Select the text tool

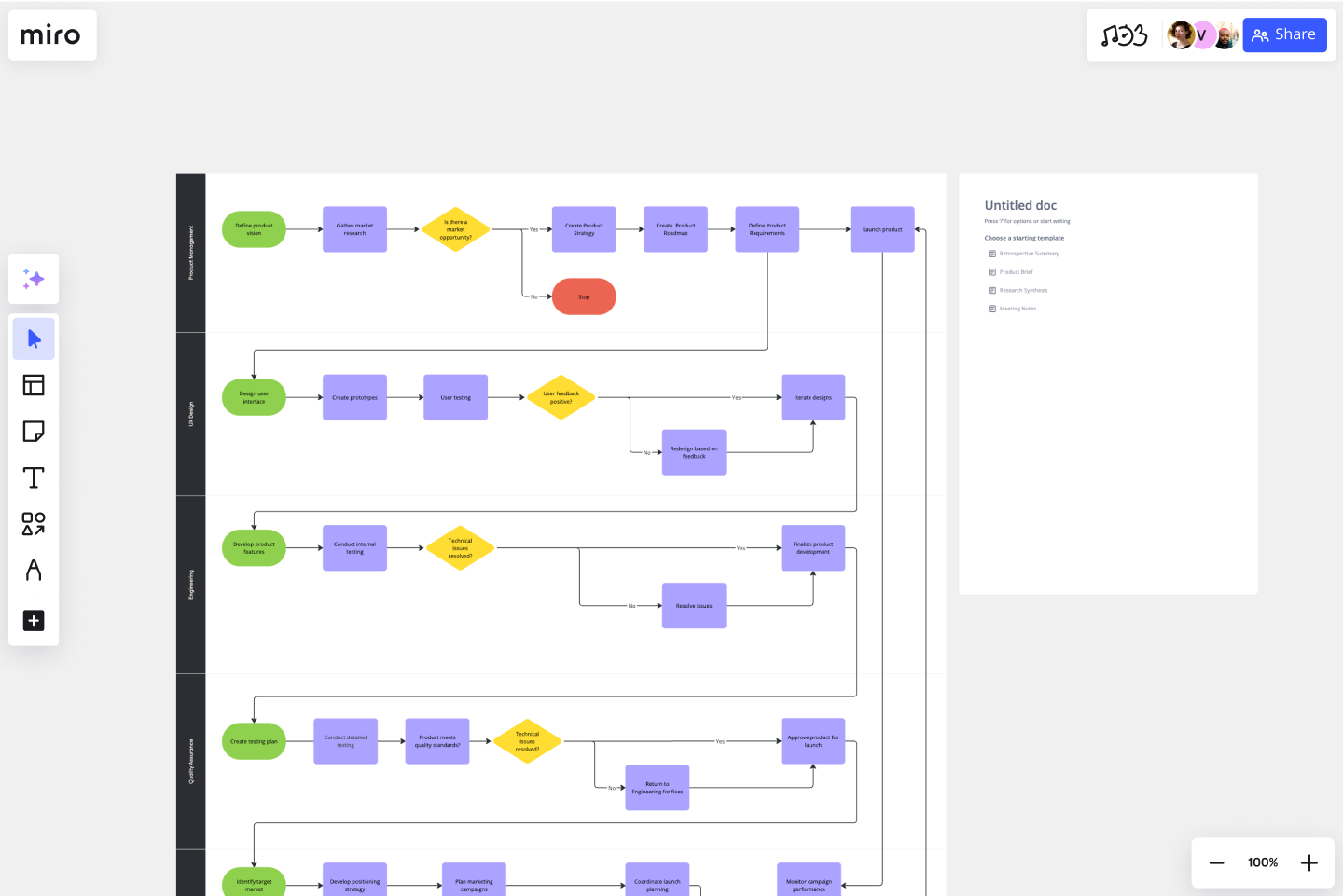[34, 476]
